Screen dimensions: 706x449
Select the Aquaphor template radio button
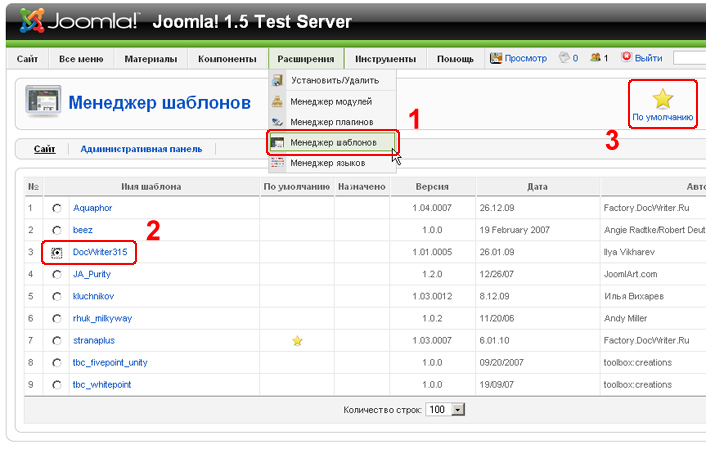pos(57,208)
